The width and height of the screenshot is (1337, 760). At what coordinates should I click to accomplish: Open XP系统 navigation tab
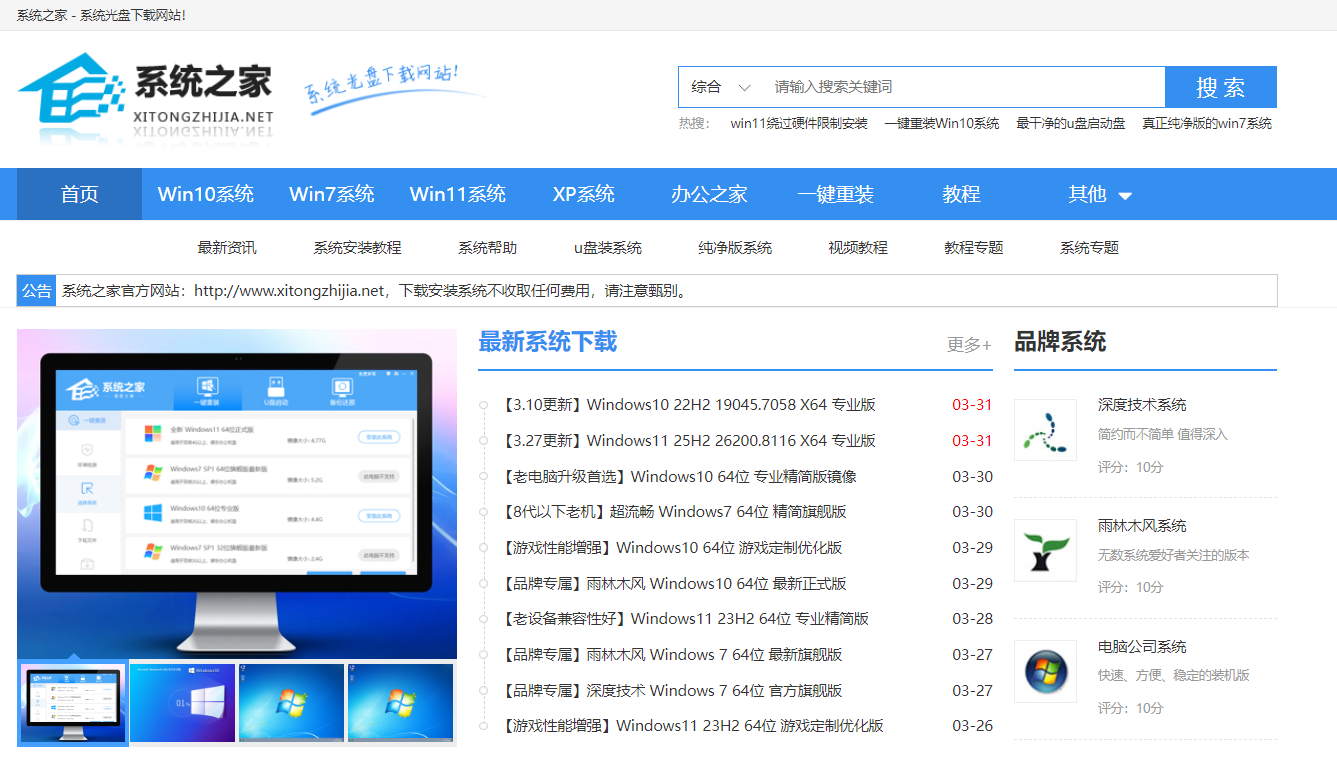584,194
